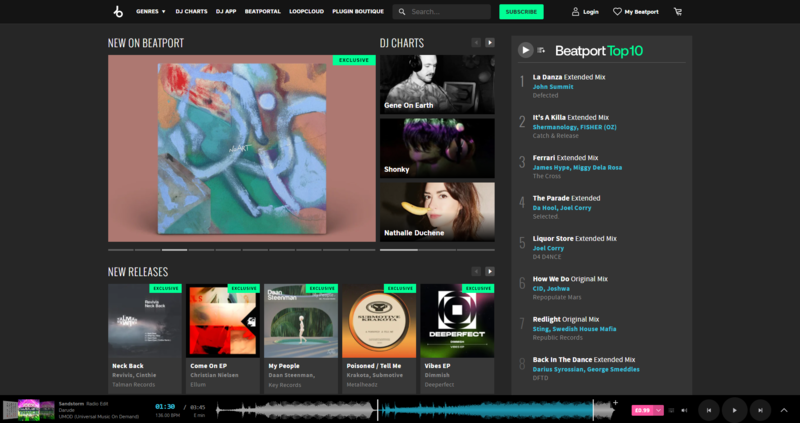Show next DJ Charts slide
Screen dimensions: 800x423
point(490,43)
